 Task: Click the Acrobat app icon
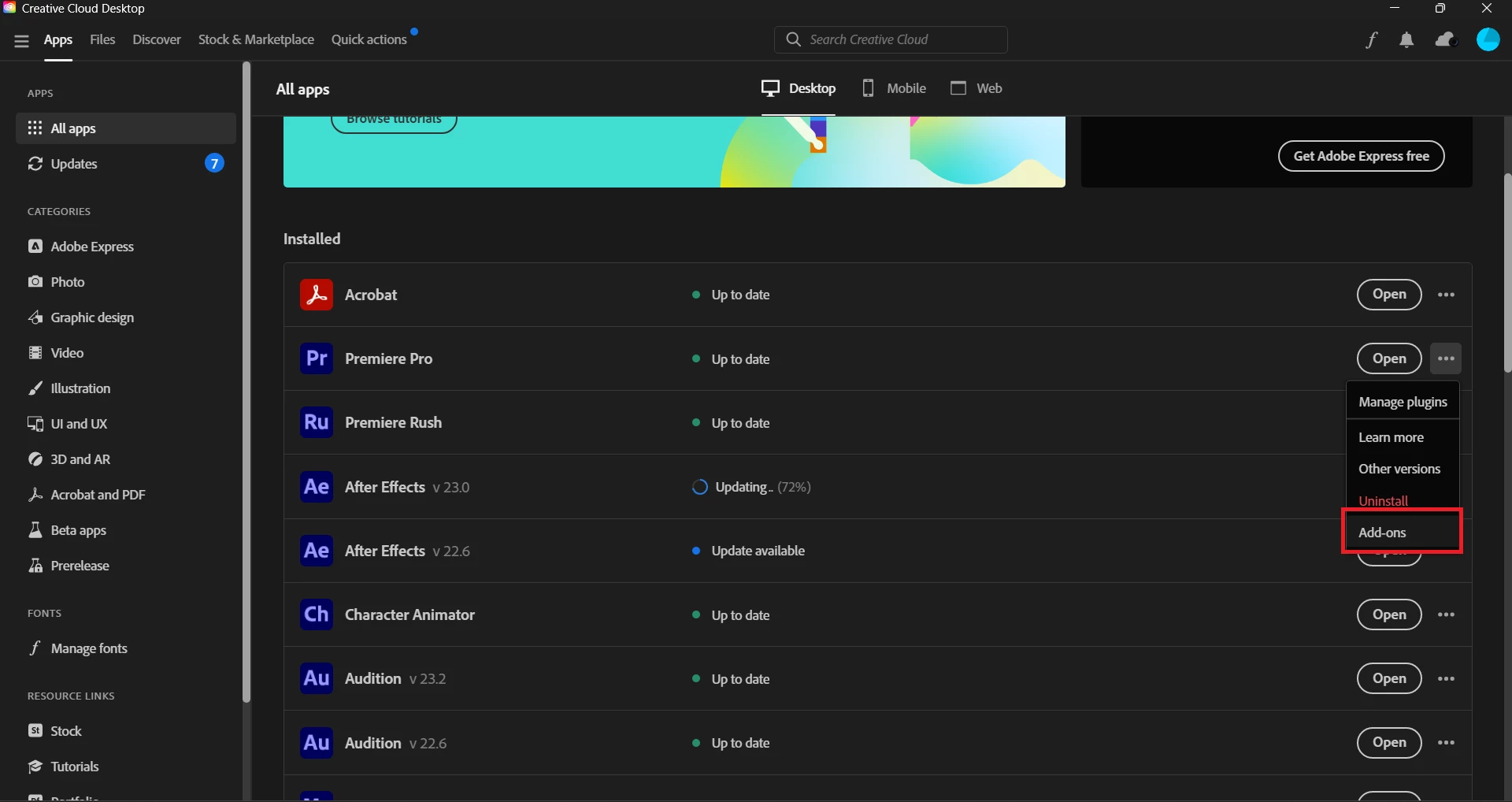point(317,295)
